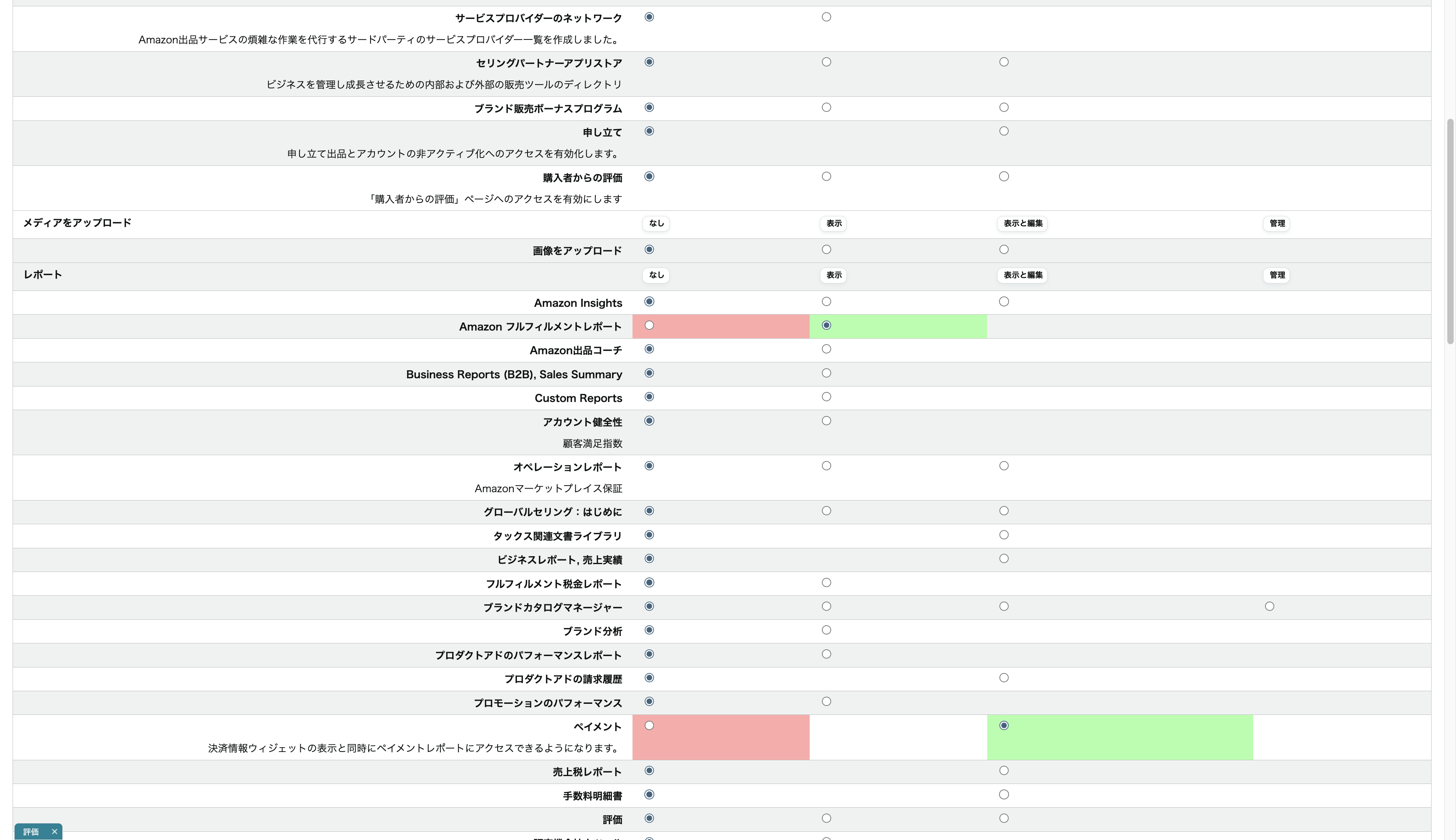This screenshot has height=840, width=1456.
Task: Select なし for 画像をアップロード
Action: tap(649, 250)
